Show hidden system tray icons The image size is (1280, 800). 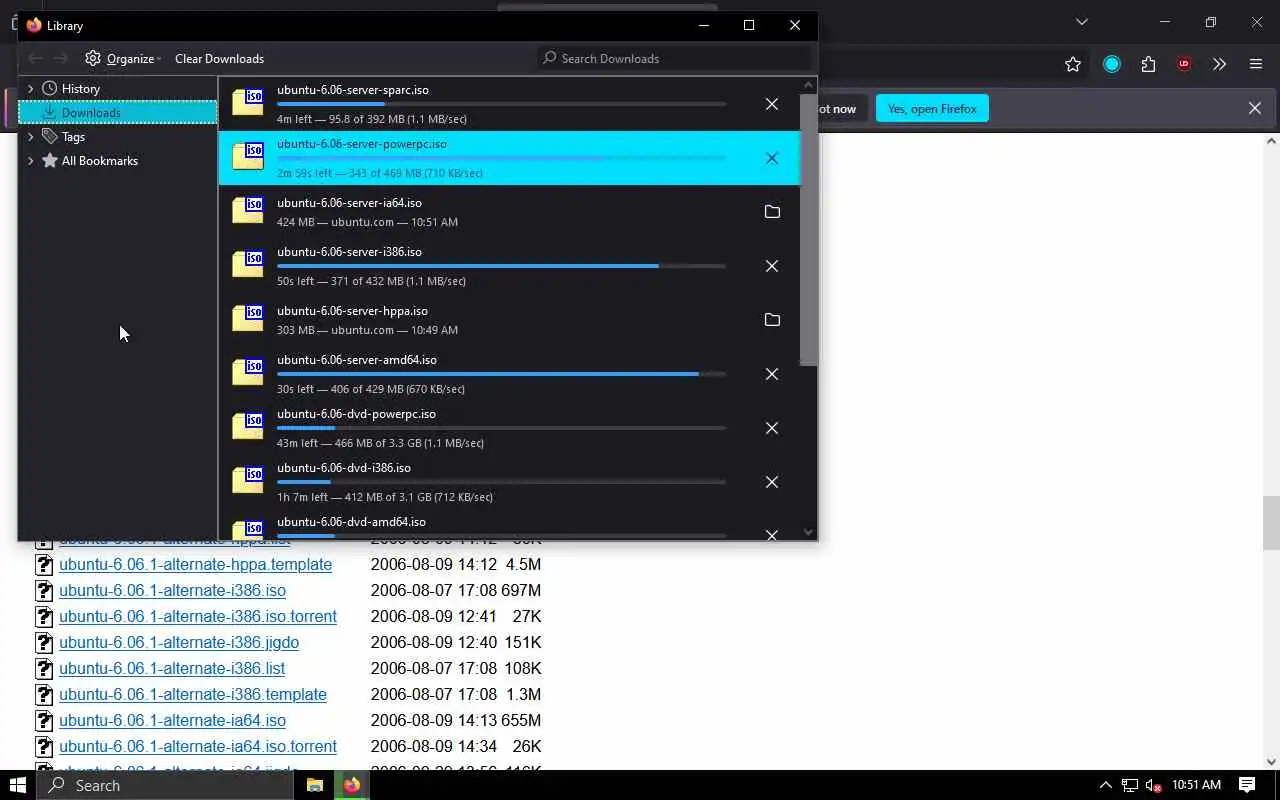point(1105,785)
